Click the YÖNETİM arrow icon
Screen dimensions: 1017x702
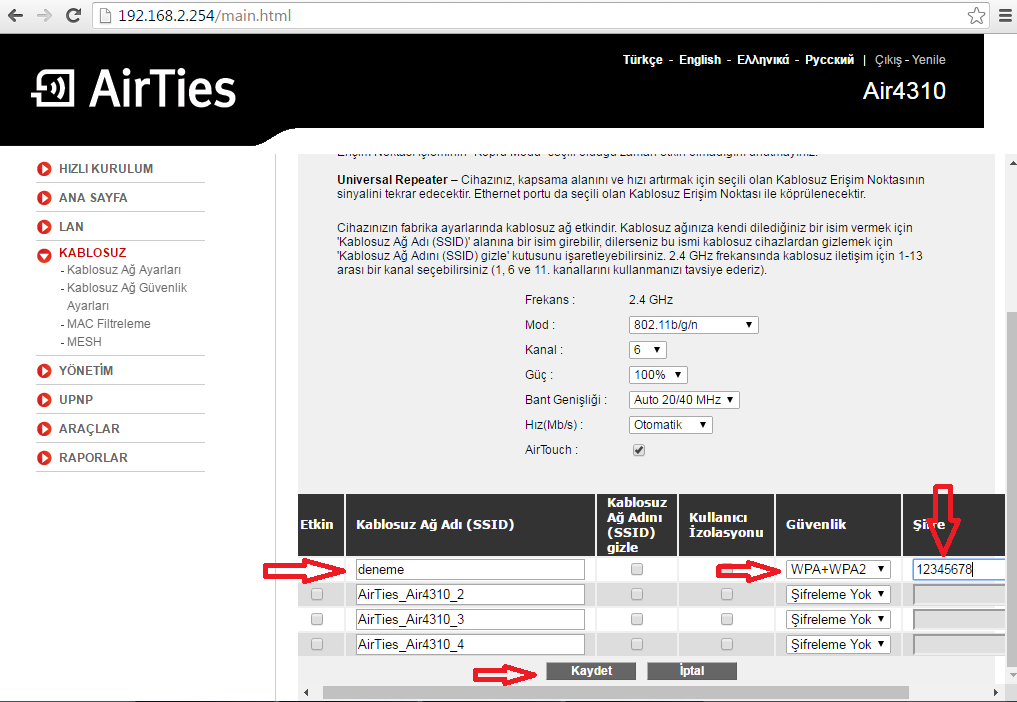point(44,371)
